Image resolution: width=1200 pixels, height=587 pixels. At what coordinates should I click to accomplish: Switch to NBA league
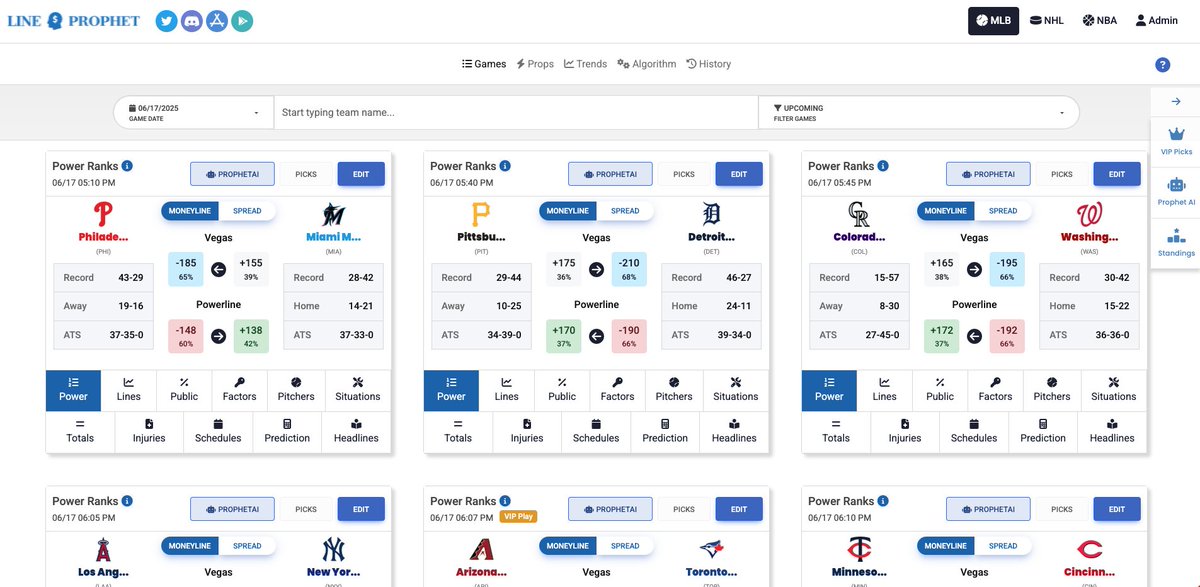pos(1100,20)
